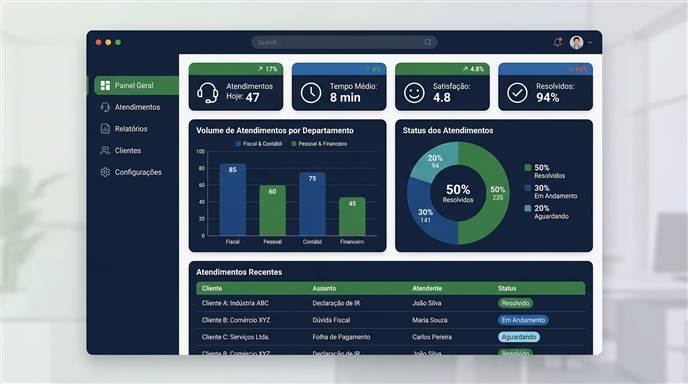
Task: Sort table by Atendente column header
Action: pos(427,288)
